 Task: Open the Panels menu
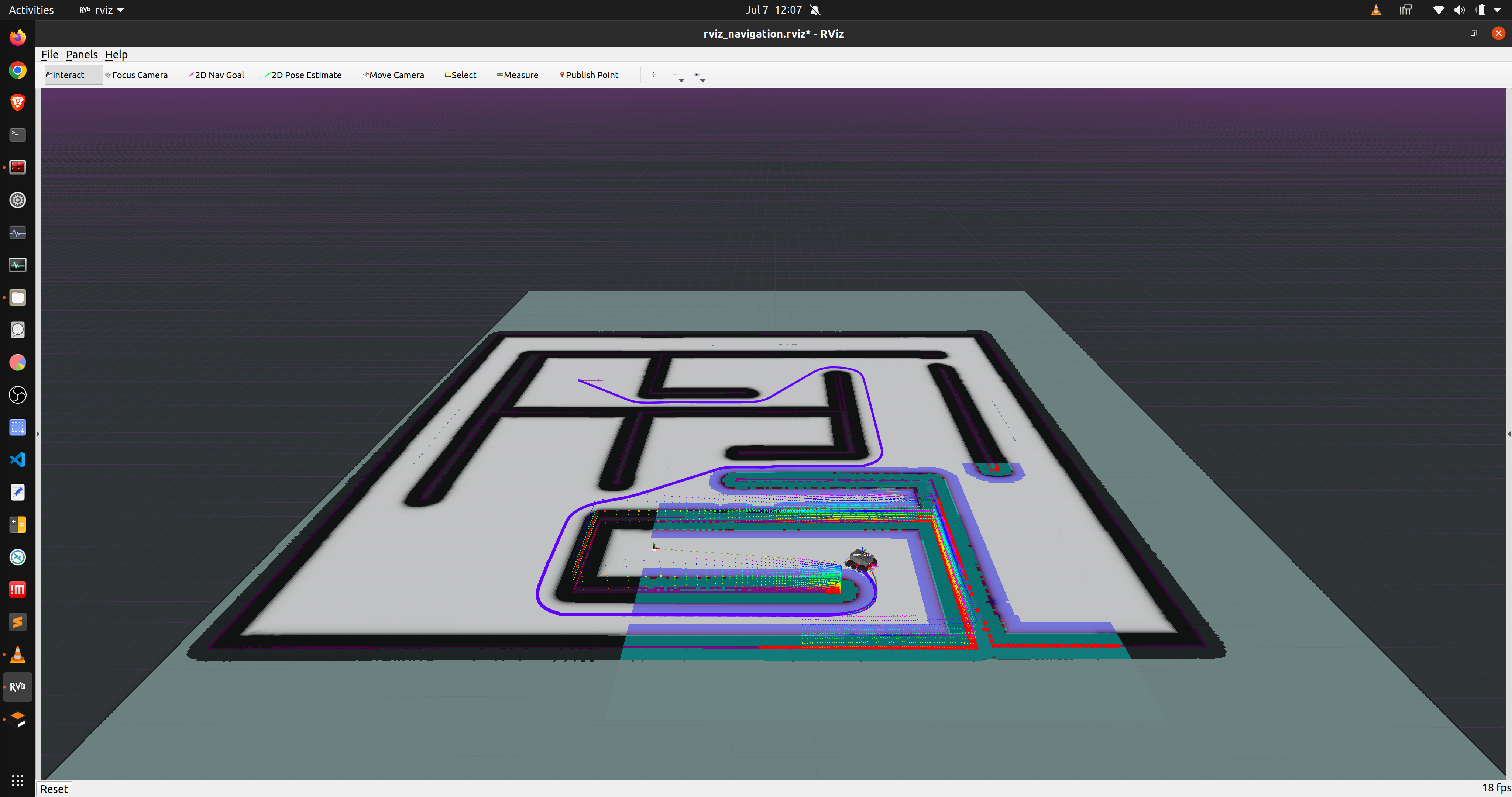(82, 55)
